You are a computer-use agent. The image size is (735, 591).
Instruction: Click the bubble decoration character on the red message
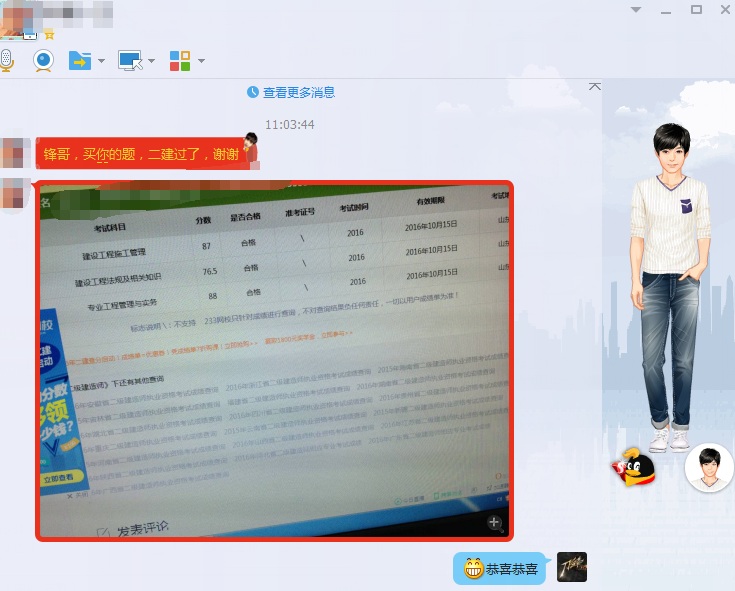click(251, 148)
